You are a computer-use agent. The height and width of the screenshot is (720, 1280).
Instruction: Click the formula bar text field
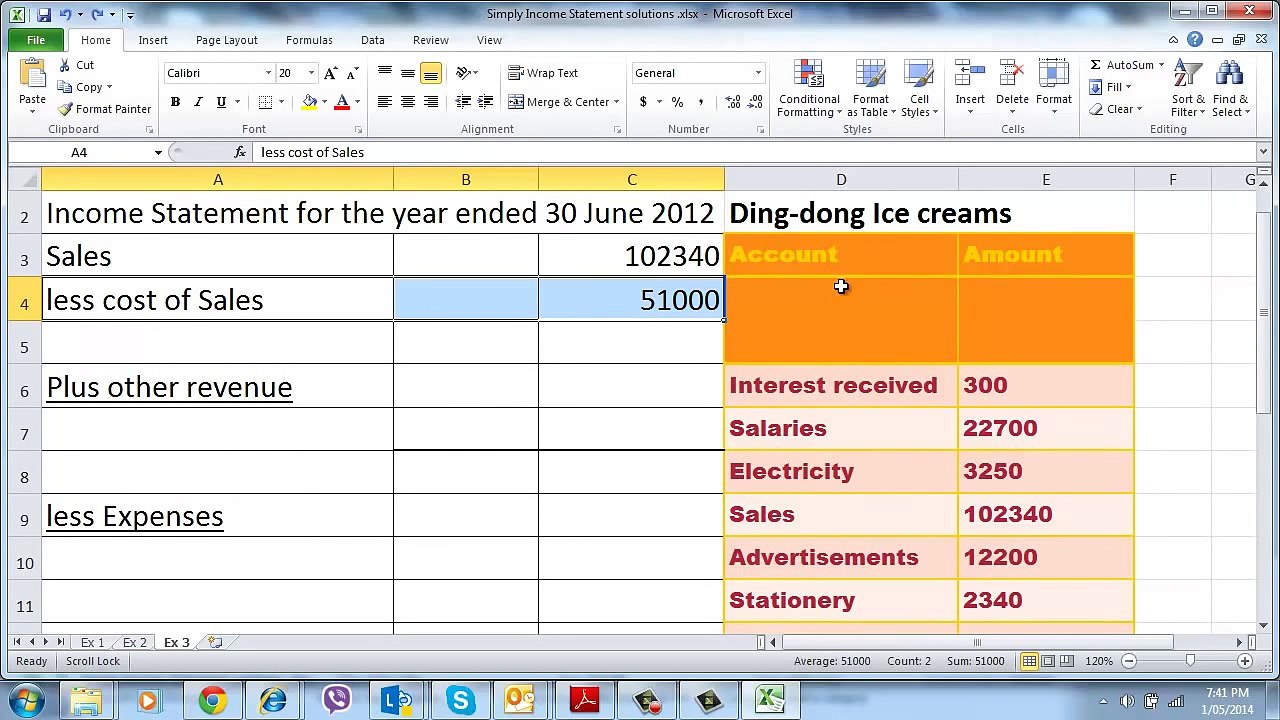[x=755, y=152]
